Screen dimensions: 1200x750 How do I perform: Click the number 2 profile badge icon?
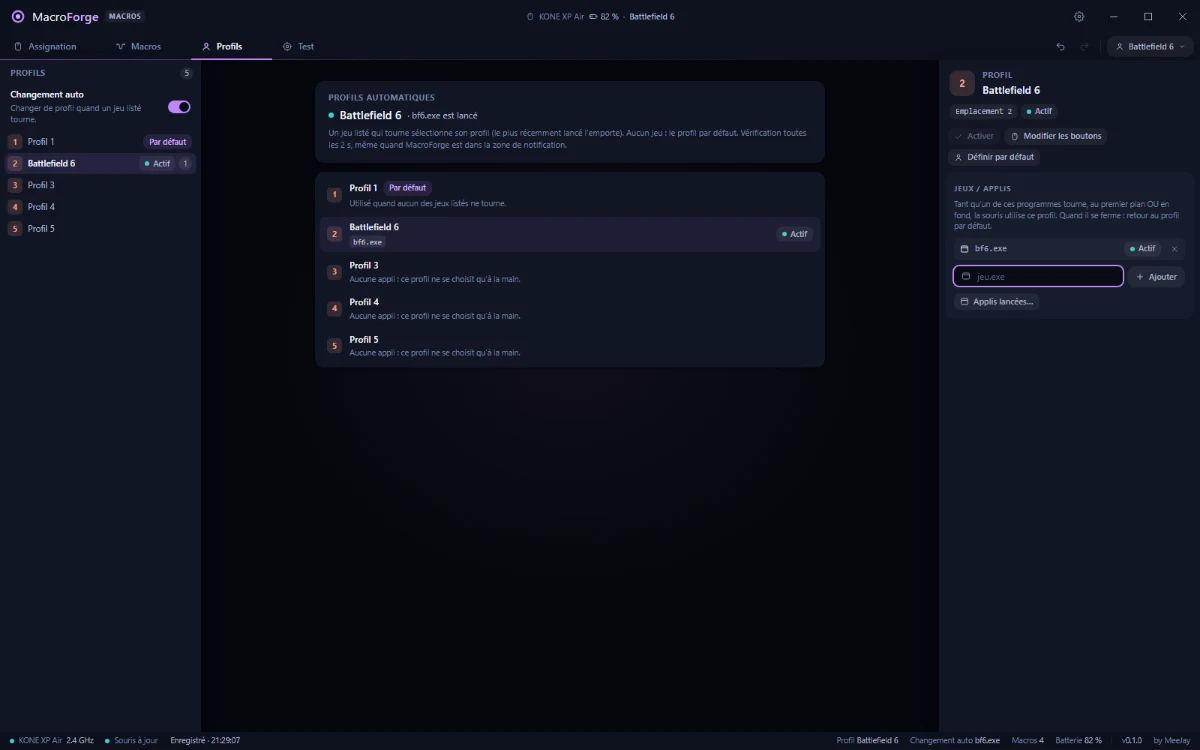coord(962,84)
